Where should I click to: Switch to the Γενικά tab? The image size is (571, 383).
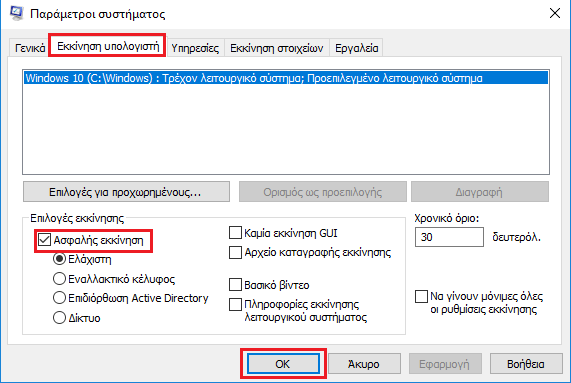click(x=30, y=48)
